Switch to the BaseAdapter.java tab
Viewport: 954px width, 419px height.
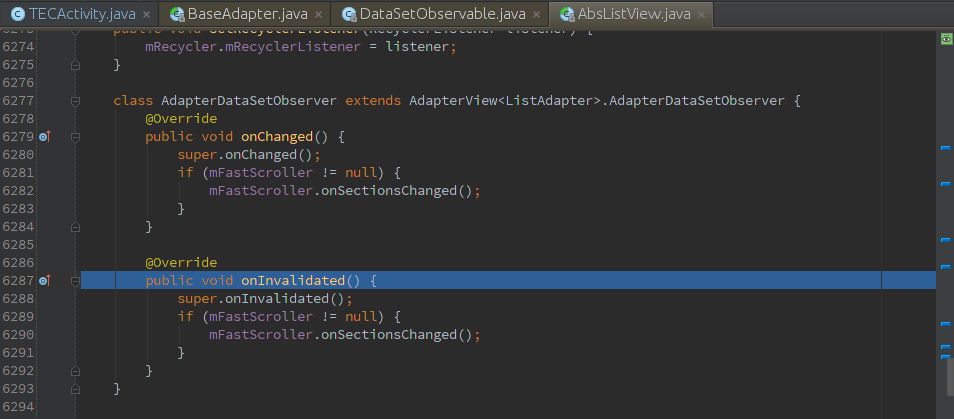[x=245, y=14]
